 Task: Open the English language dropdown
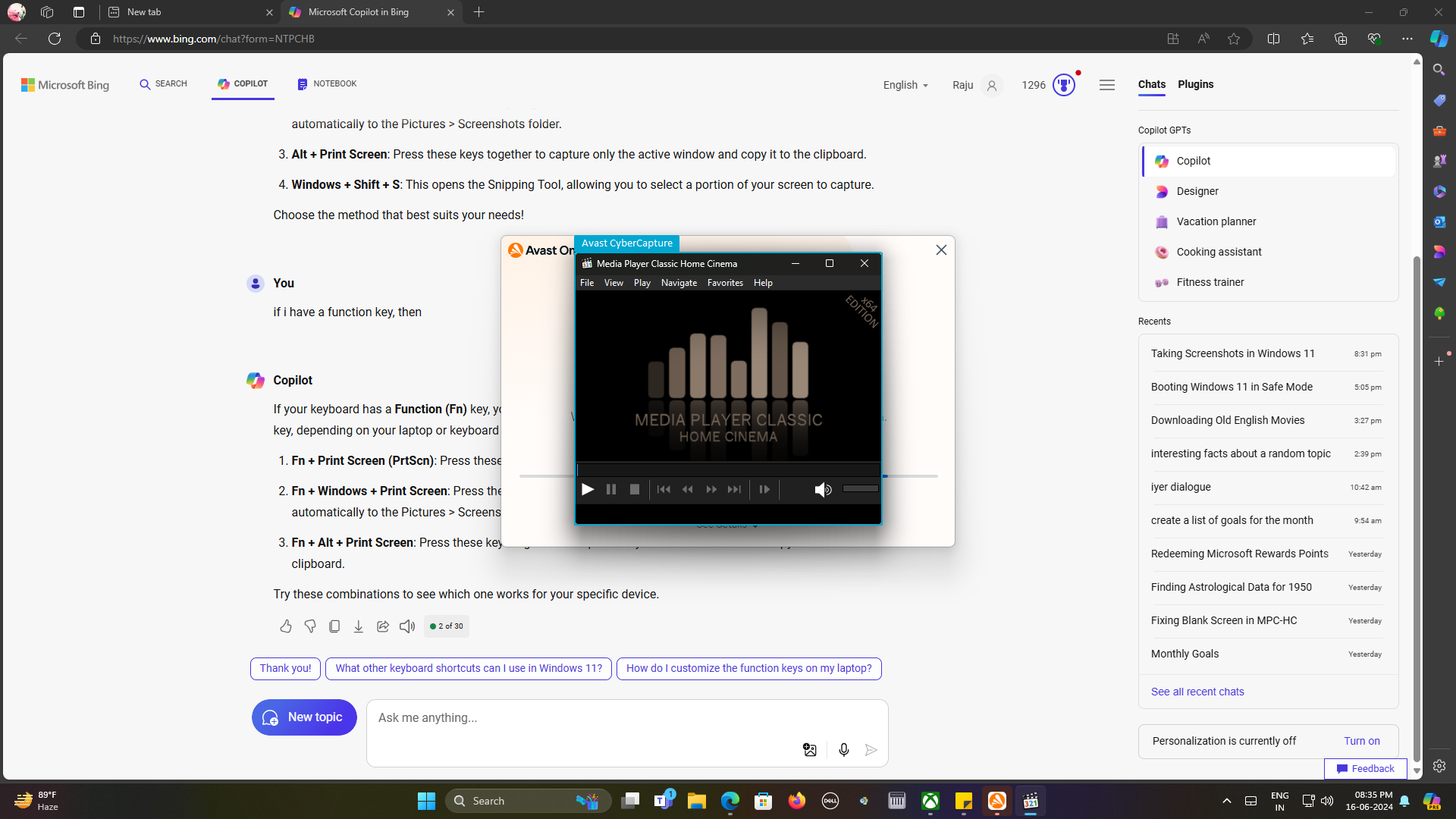coord(905,86)
